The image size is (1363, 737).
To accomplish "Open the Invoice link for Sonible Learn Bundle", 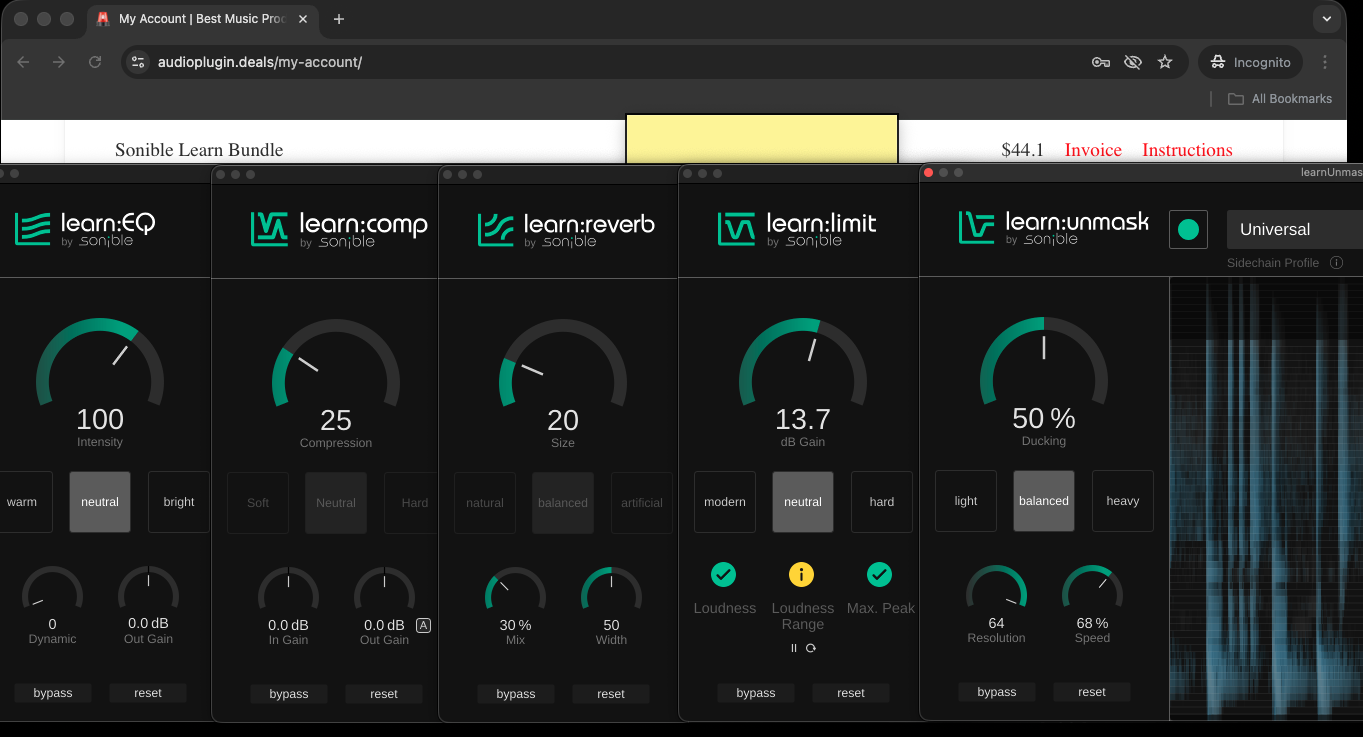I will (1093, 150).
